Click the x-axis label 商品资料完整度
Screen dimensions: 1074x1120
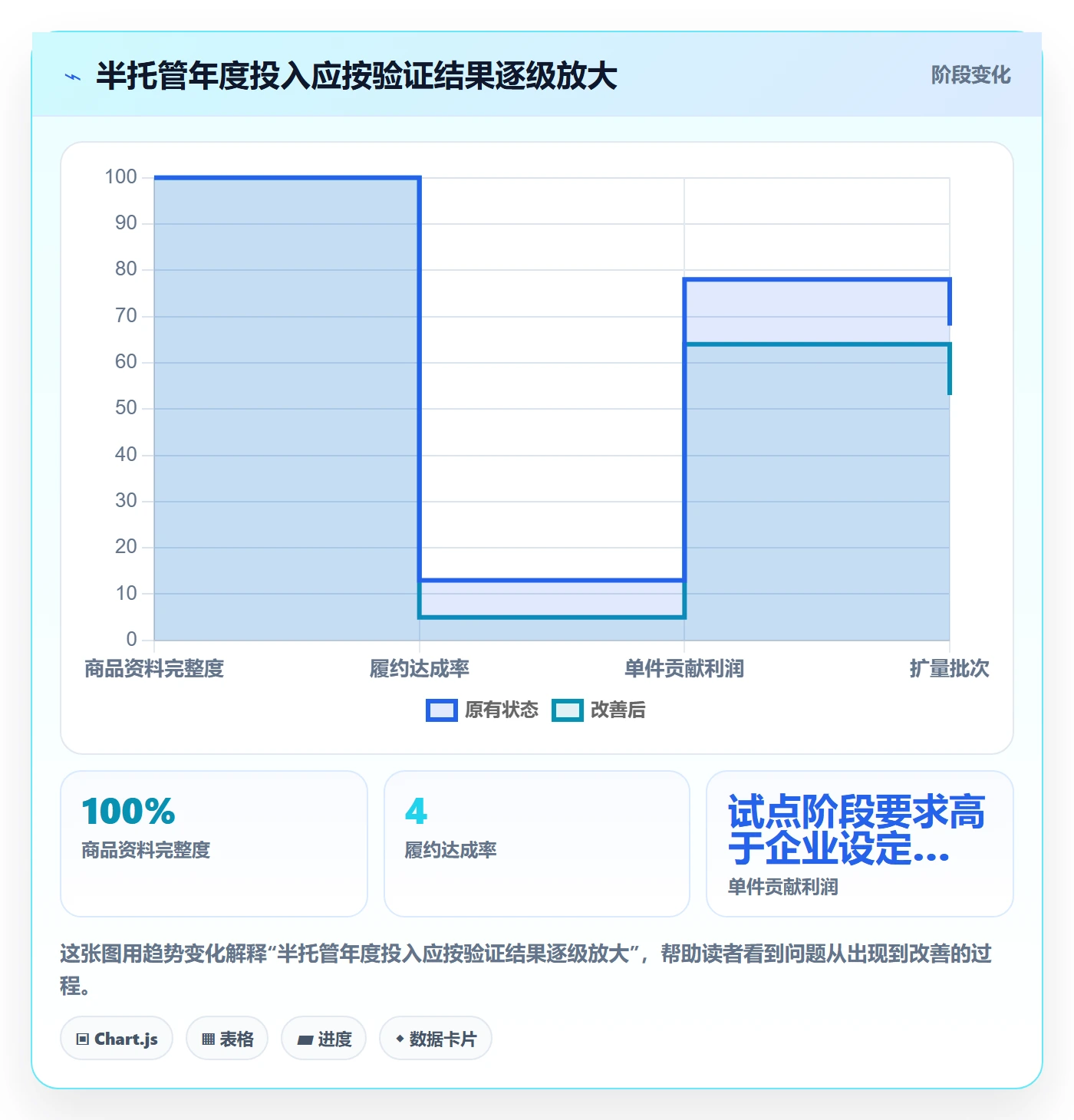pyautogui.click(x=154, y=669)
